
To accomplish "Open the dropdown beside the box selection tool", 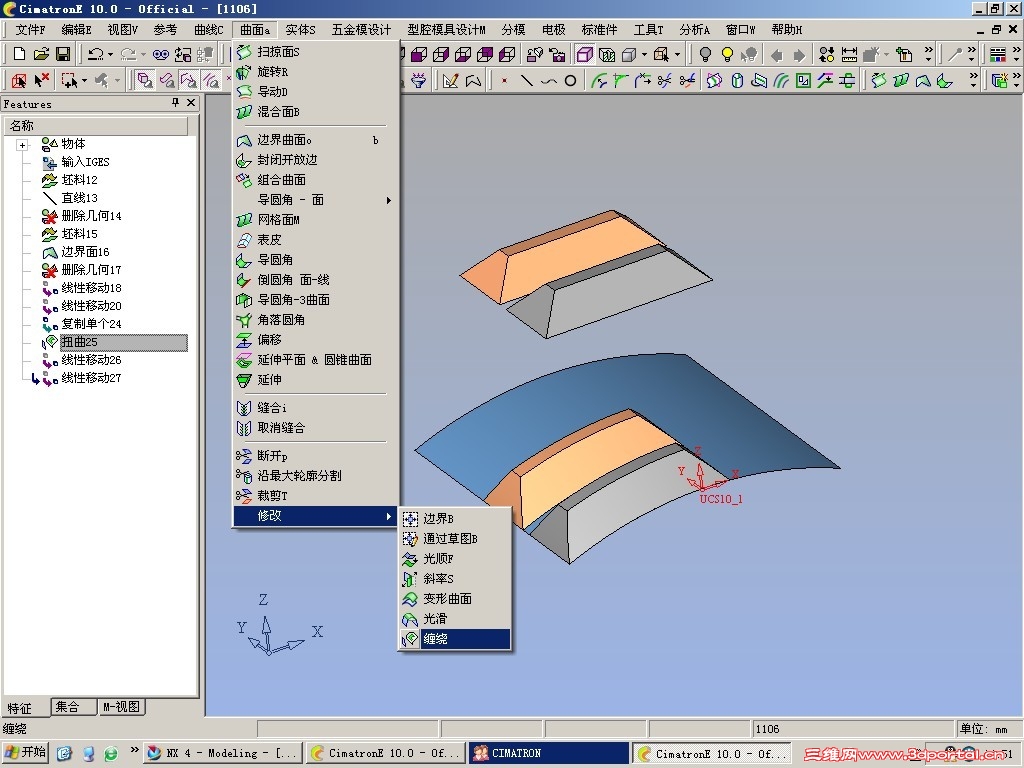I will point(85,80).
